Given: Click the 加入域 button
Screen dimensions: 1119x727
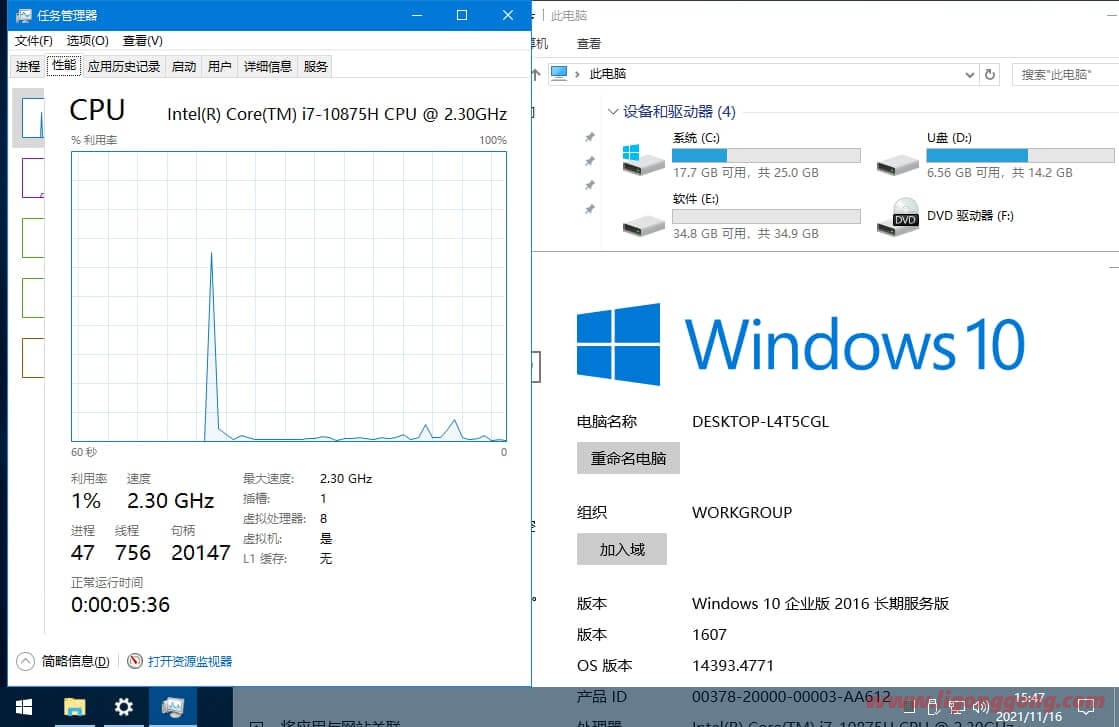Looking at the screenshot, I should (x=622, y=549).
